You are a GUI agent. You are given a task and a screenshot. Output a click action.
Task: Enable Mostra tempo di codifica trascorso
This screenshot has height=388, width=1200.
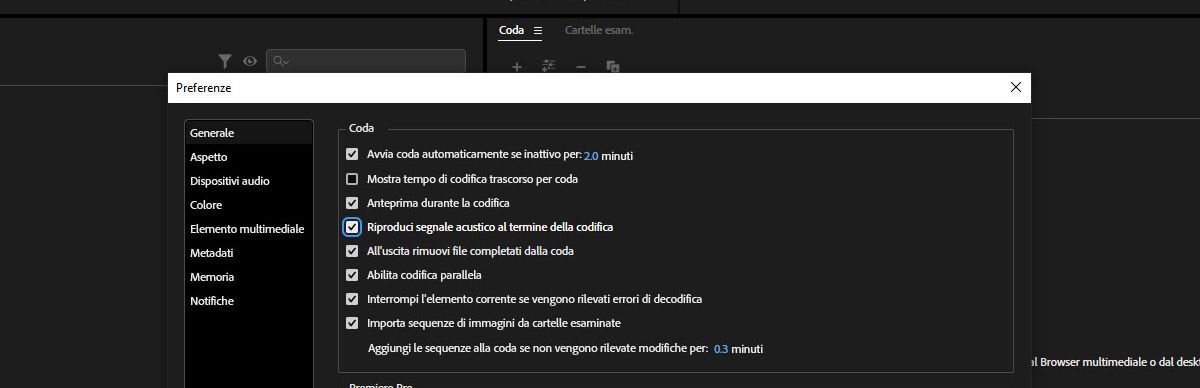coord(352,179)
